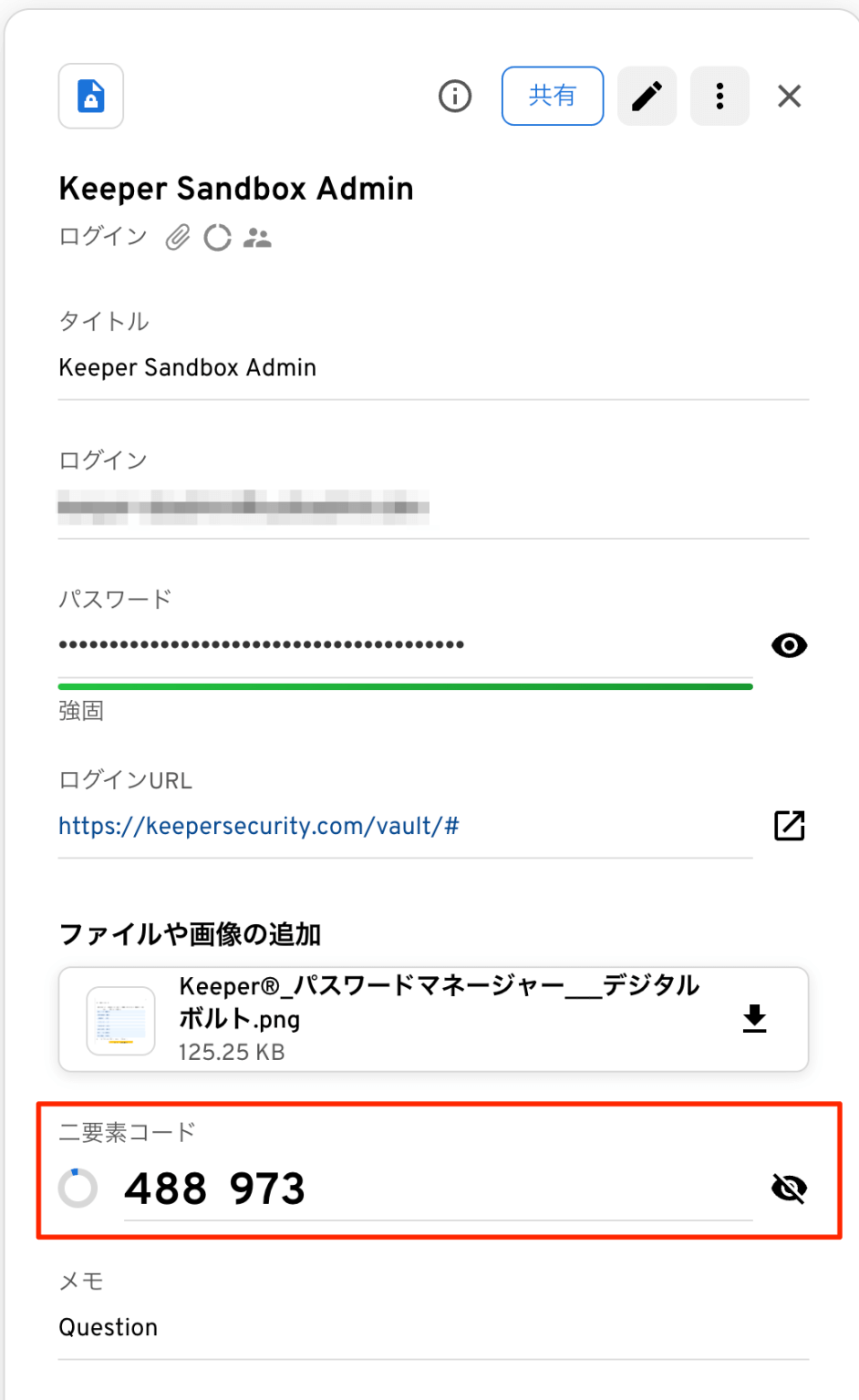Select the pencil icon to edit the record
The width and height of the screenshot is (859, 1400).
[x=647, y=96]
